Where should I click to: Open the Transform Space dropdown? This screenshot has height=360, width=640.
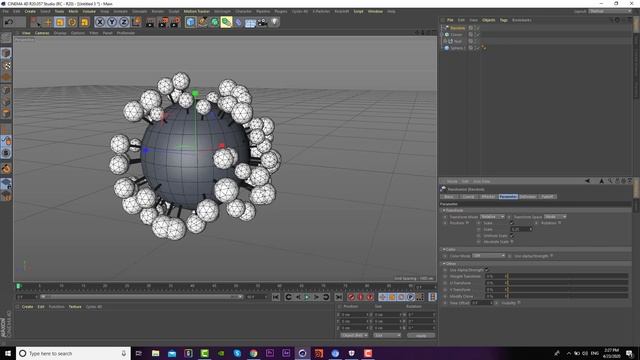pyautogui.click(x=555, y=217)
